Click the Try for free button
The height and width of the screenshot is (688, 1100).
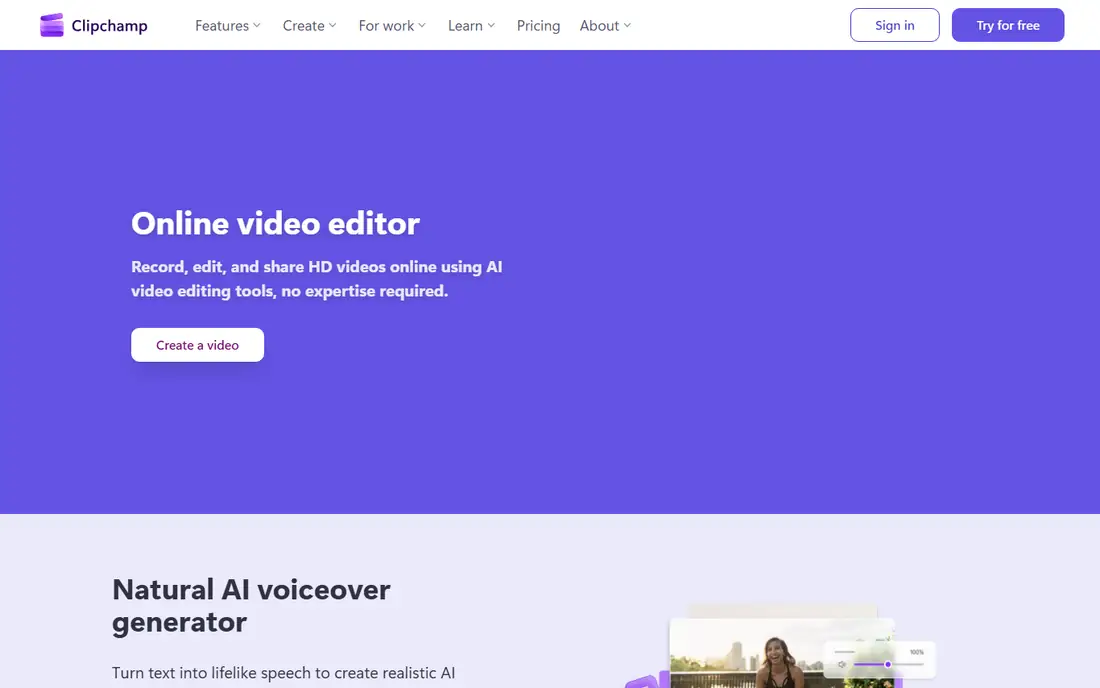[1007, 25]
